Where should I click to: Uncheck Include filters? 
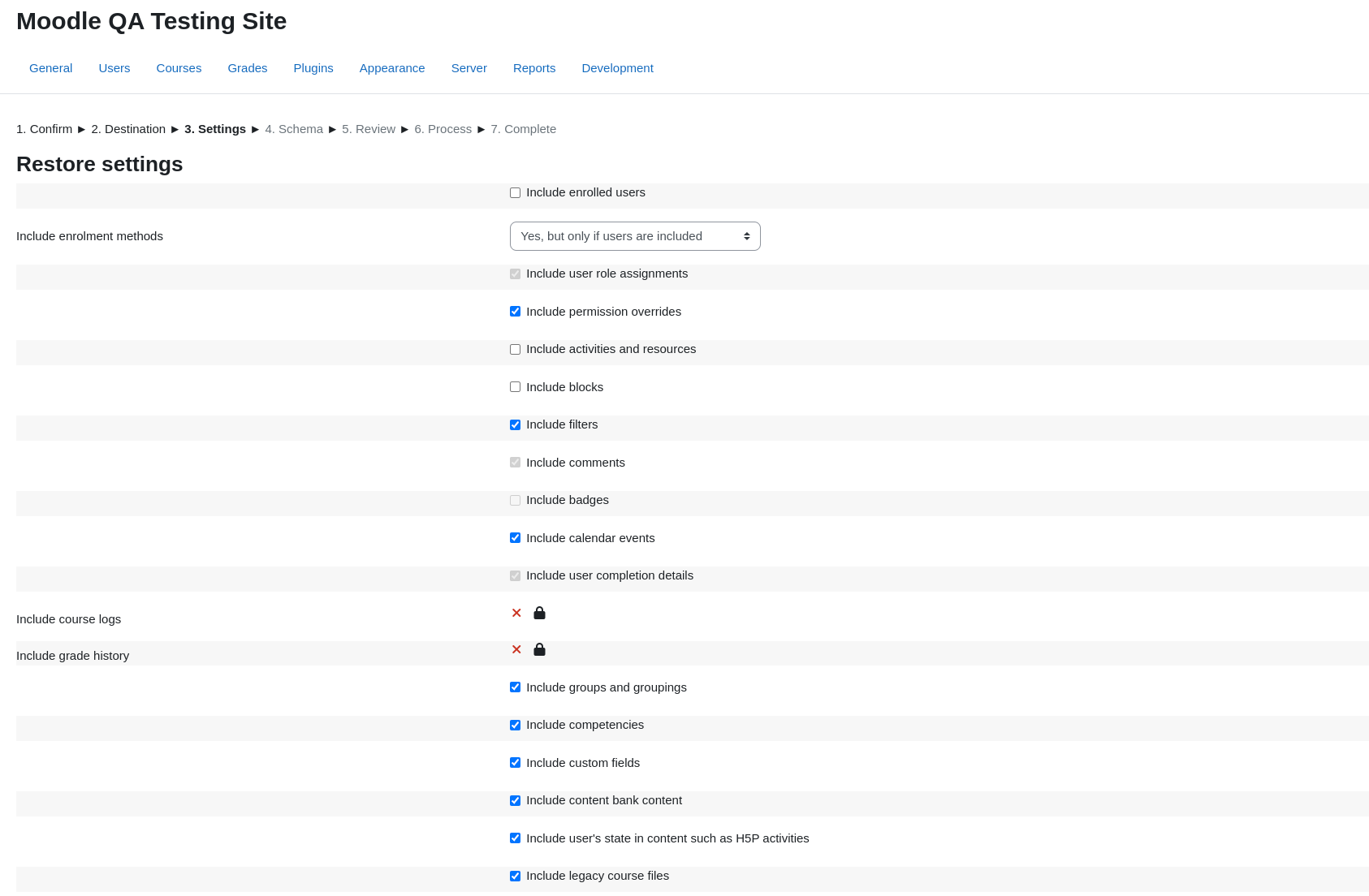tap(515, 425)
